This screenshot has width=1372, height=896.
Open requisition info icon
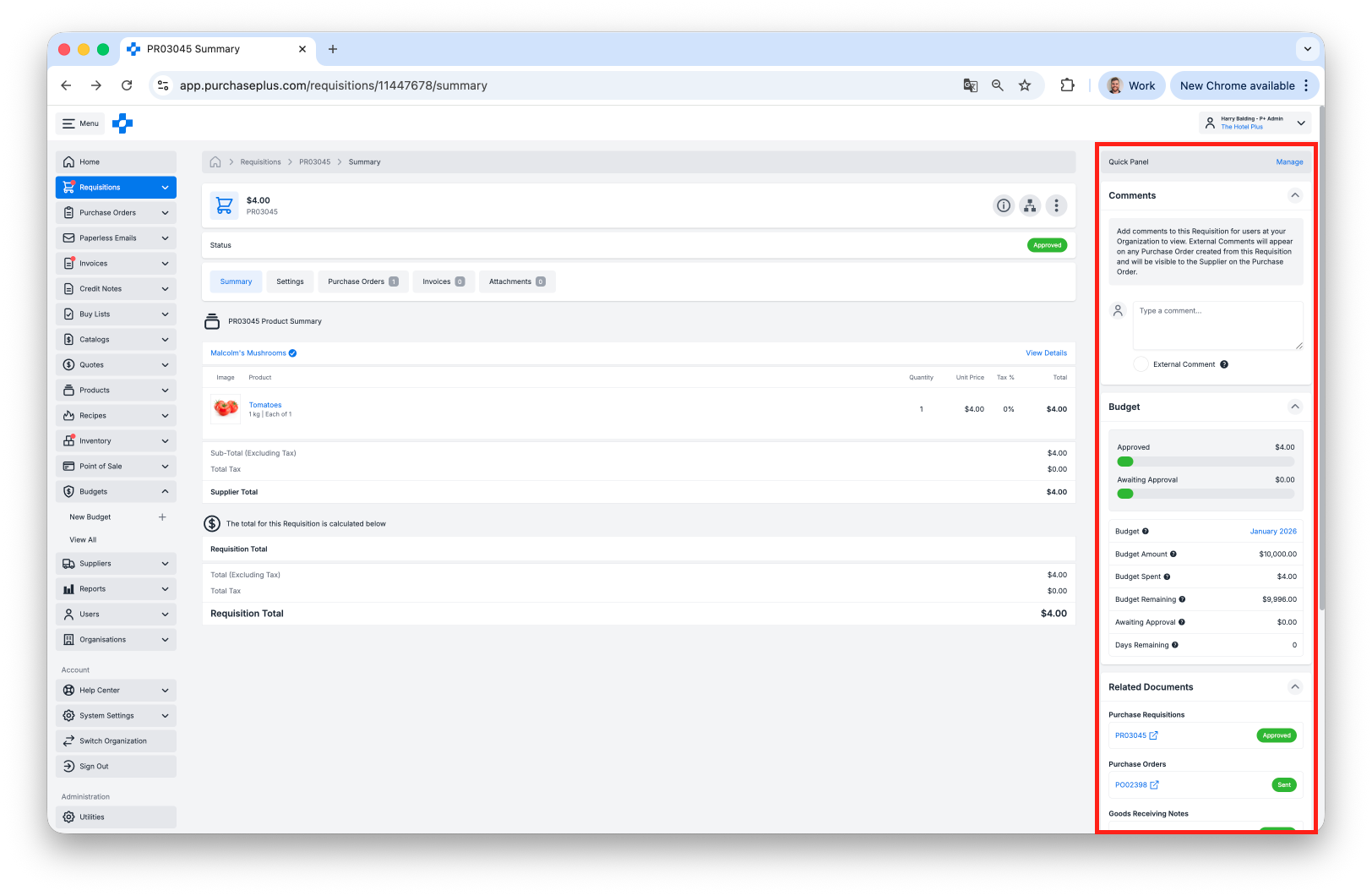coord(1004,205)
